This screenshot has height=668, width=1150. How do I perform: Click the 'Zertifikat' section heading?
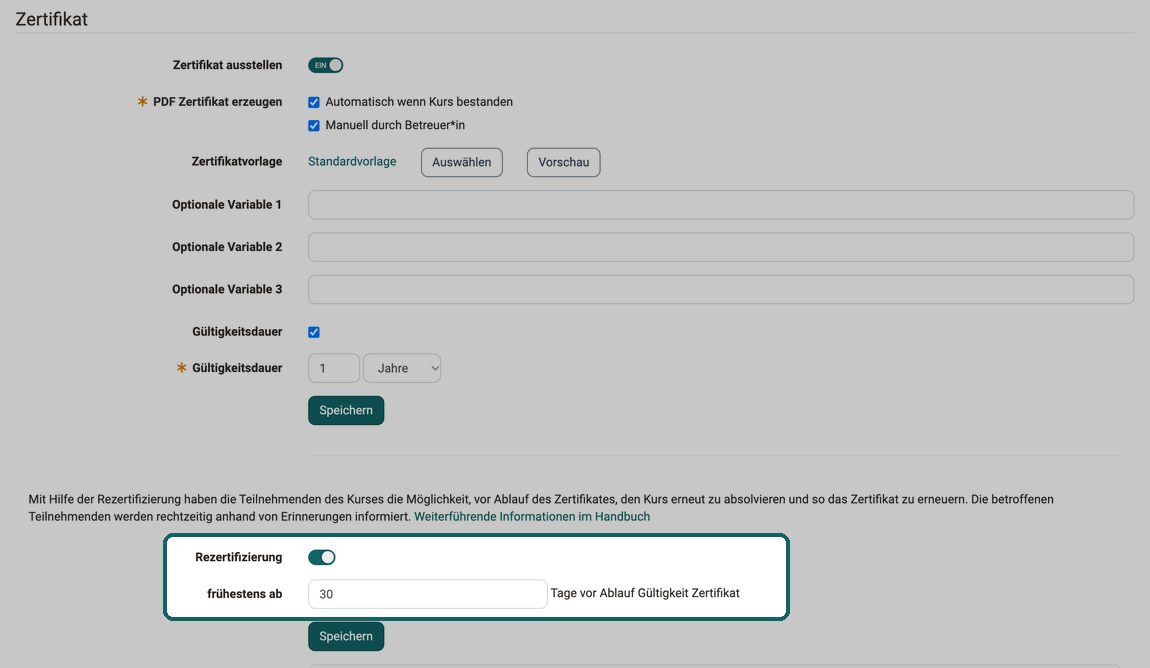51,19
